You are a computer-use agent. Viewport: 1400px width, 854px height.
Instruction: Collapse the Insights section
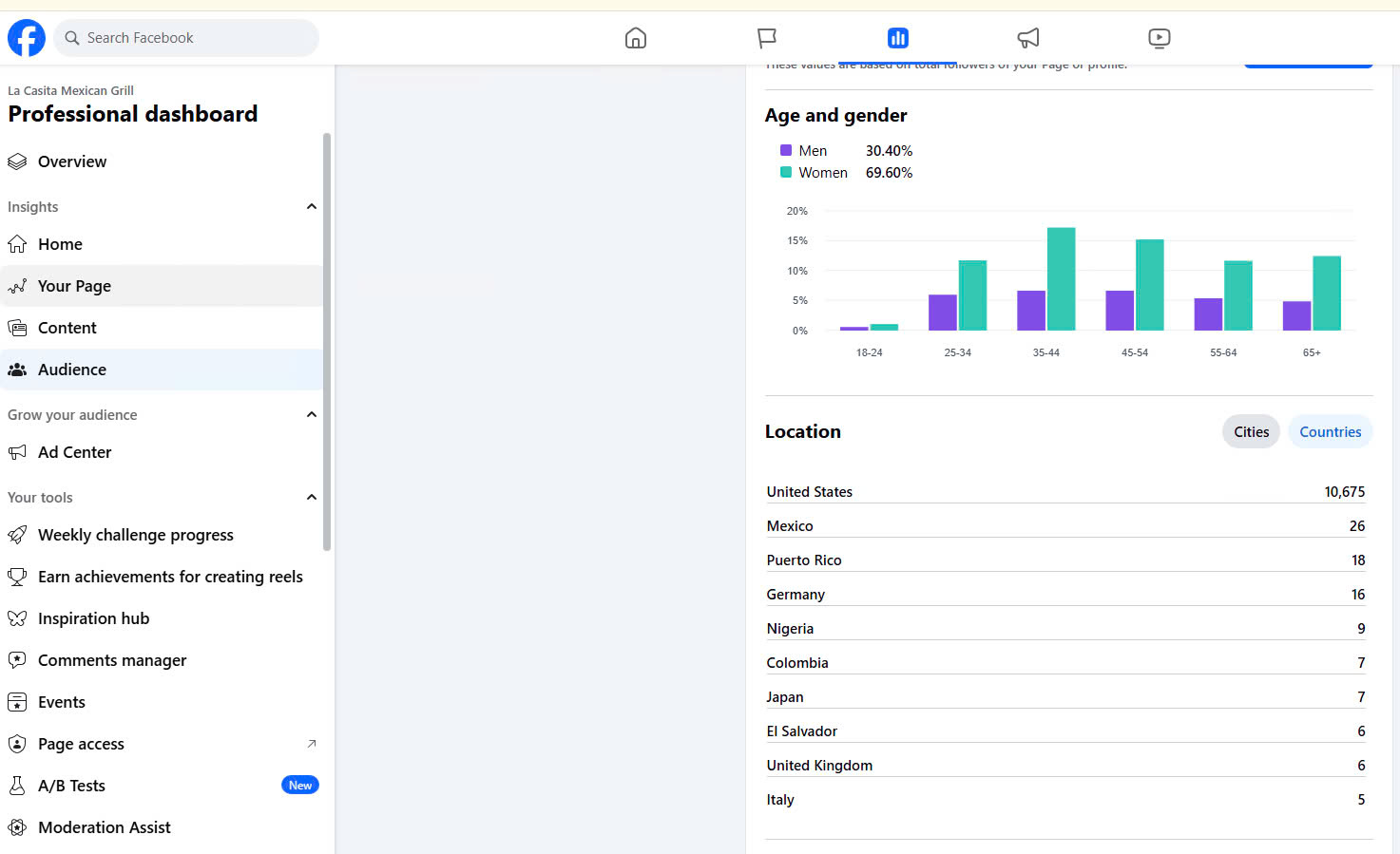tap(312, 207)
